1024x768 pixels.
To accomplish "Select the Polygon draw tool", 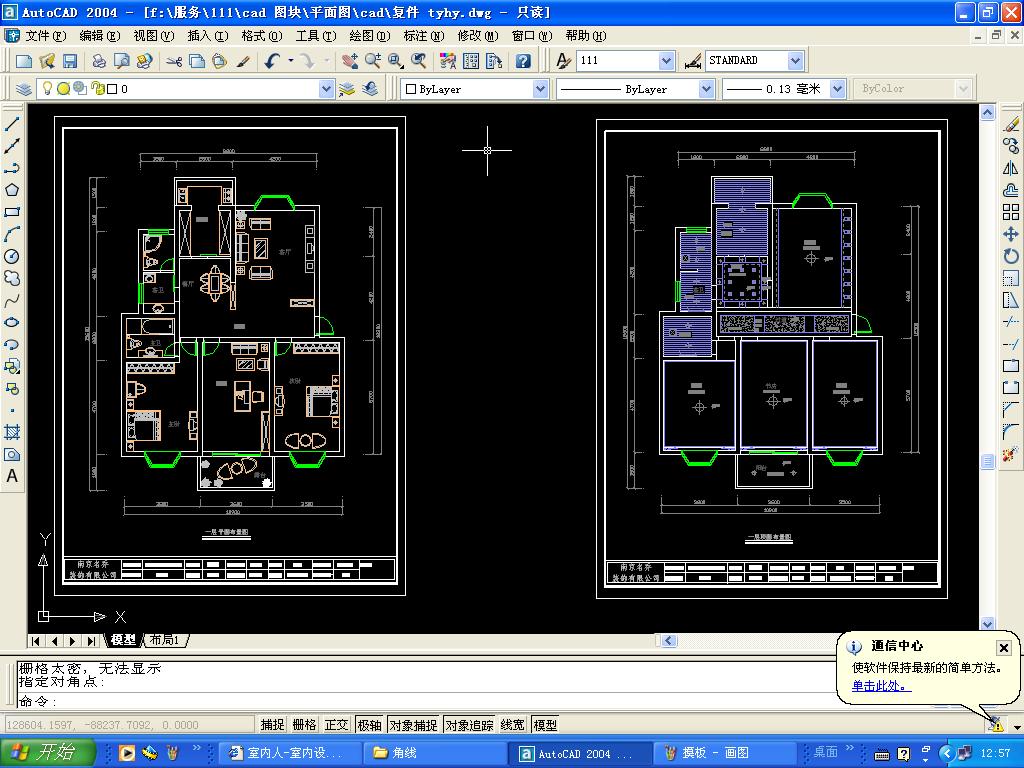I will click(12, 190).
